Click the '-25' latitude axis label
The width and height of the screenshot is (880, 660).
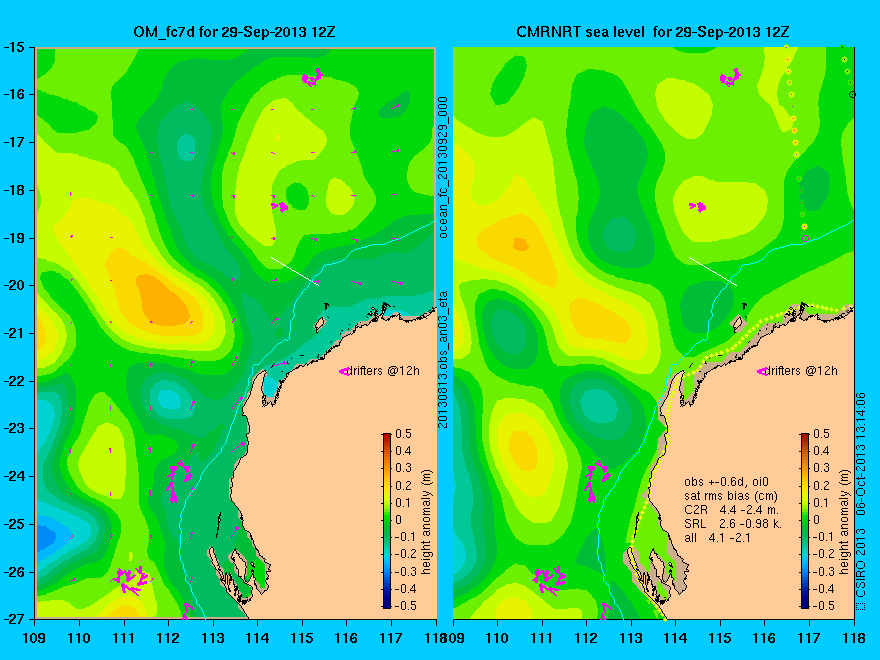pyautogui.click(x=14, y=524)
